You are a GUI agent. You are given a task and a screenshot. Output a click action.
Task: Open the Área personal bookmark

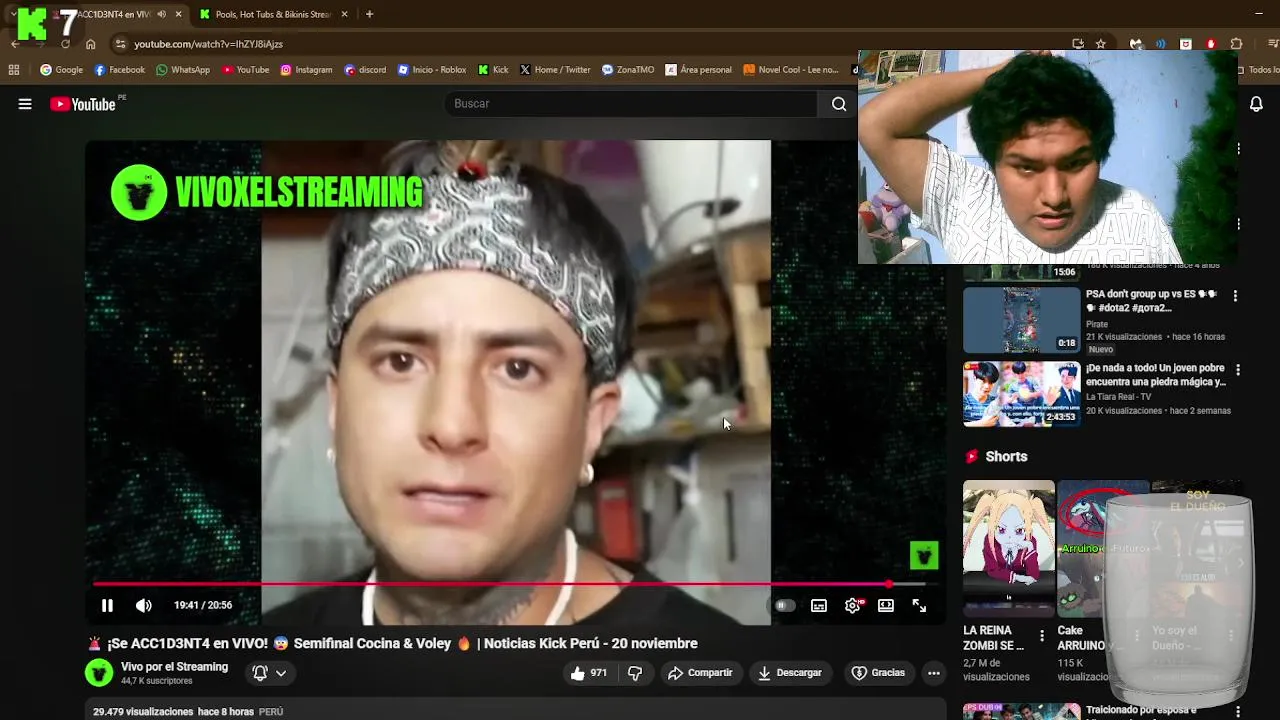pos(698,70)
